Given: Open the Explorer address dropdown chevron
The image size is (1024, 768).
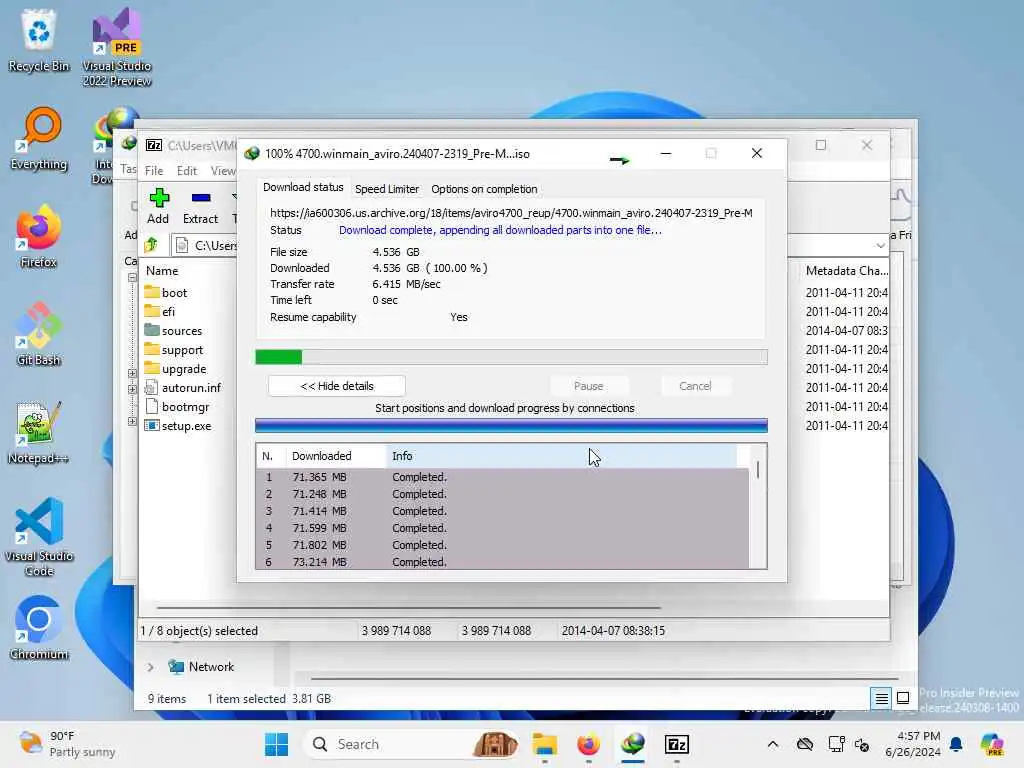Looking at the screenshot, I should pos(880,246).
